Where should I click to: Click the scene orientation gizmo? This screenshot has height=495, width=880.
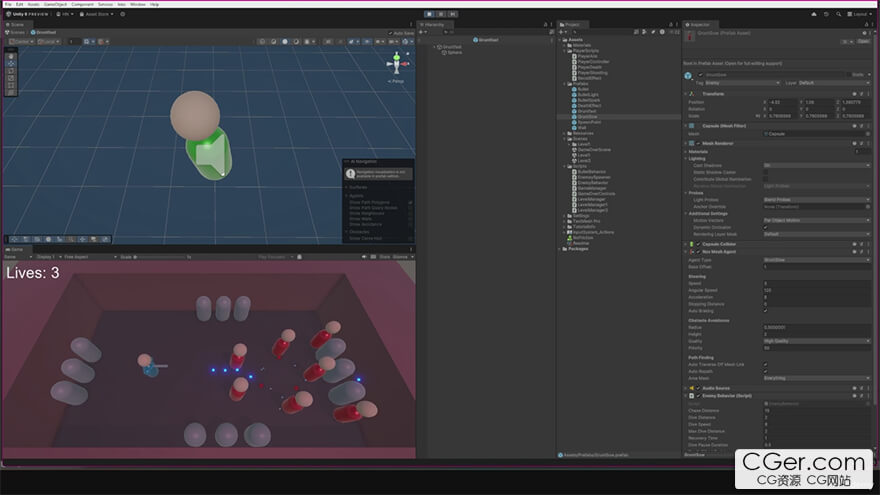(397, 64)
